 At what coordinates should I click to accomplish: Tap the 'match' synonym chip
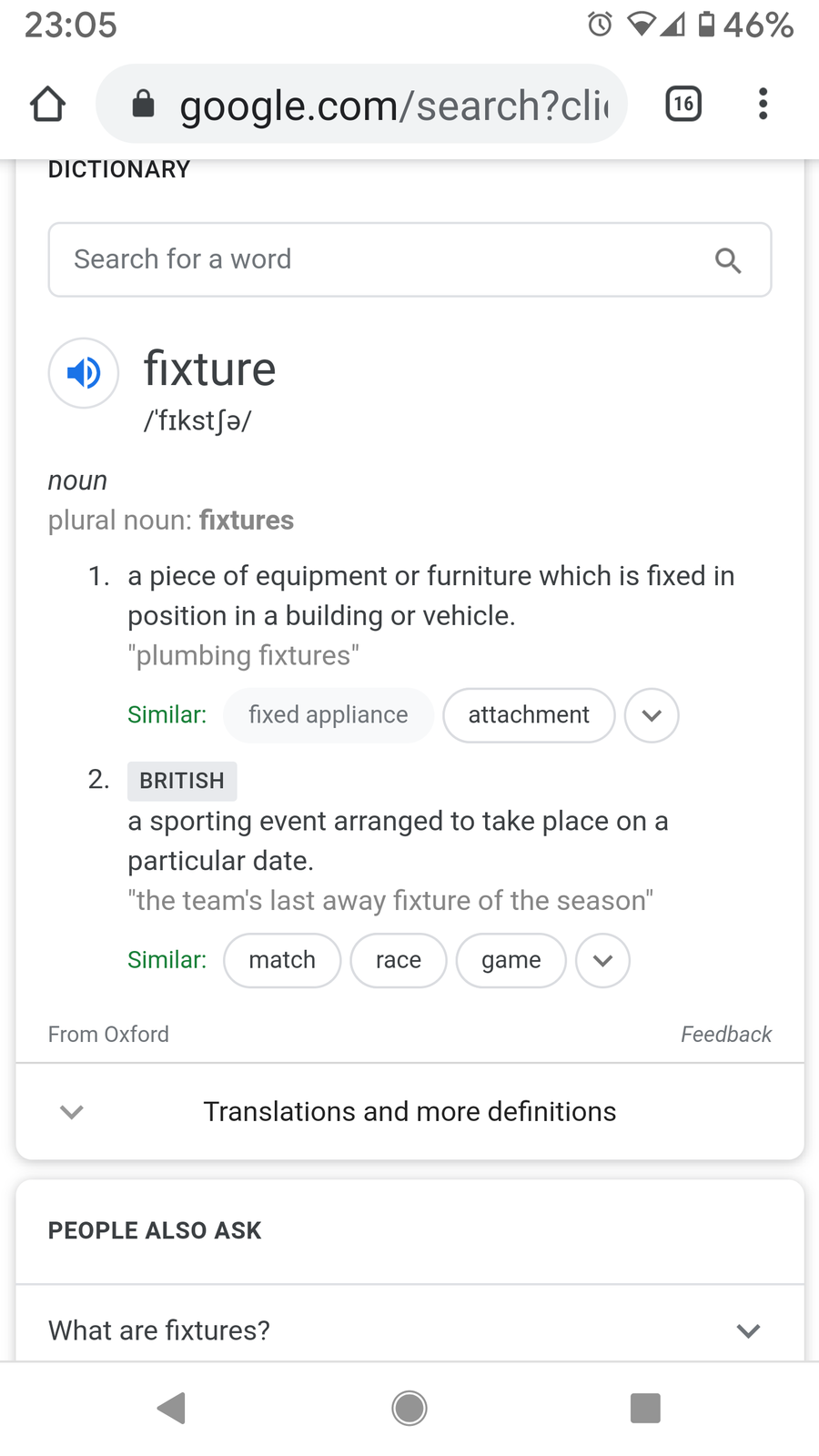(x=282, y=960)
